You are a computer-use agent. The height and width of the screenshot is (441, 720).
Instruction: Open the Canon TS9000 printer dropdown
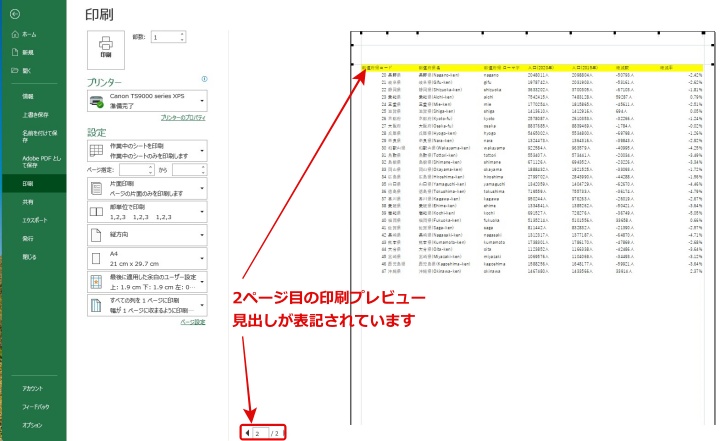pos(147,101)
